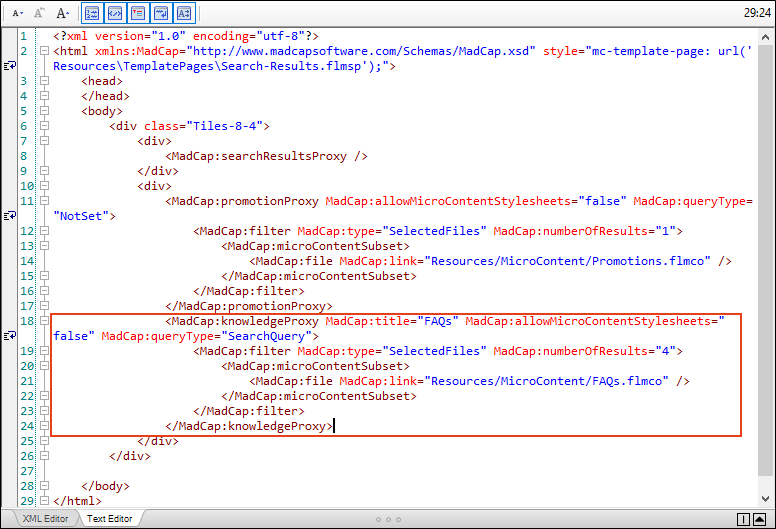Image resolution: width=776 pixels, height=529 pixels.
Task: Click the "NotSet" attribute value
Action: 81,216
